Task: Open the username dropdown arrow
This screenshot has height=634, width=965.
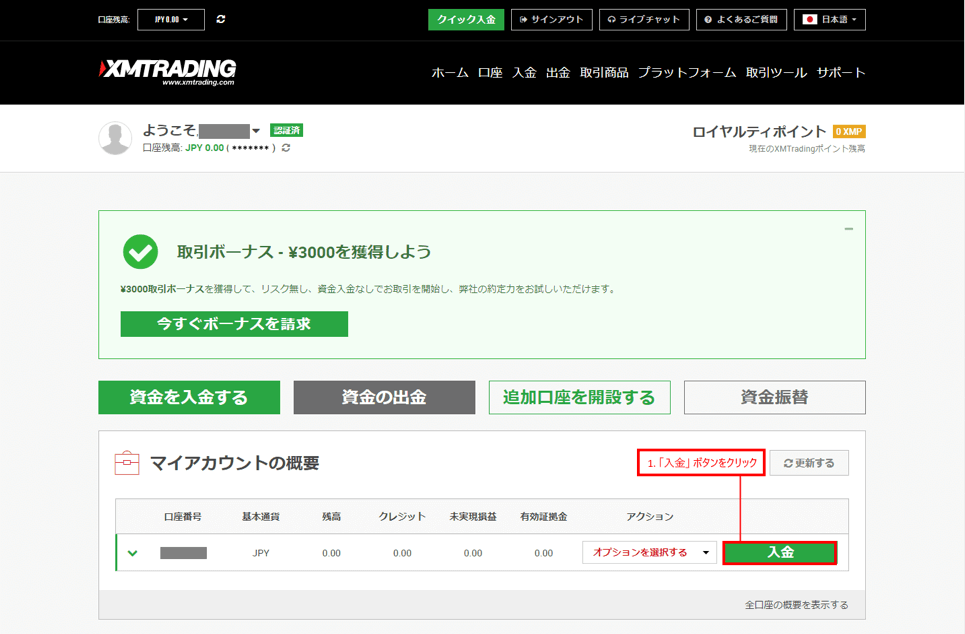Action: [256, 131]
